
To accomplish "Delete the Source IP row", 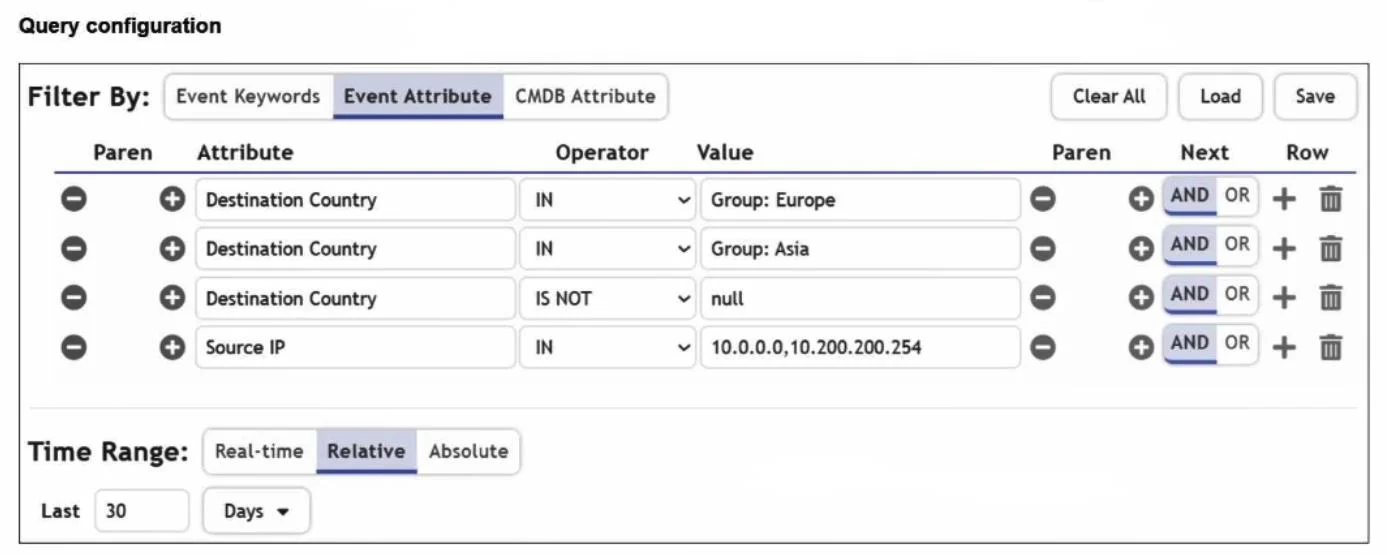I will [x=1330, y=347].
